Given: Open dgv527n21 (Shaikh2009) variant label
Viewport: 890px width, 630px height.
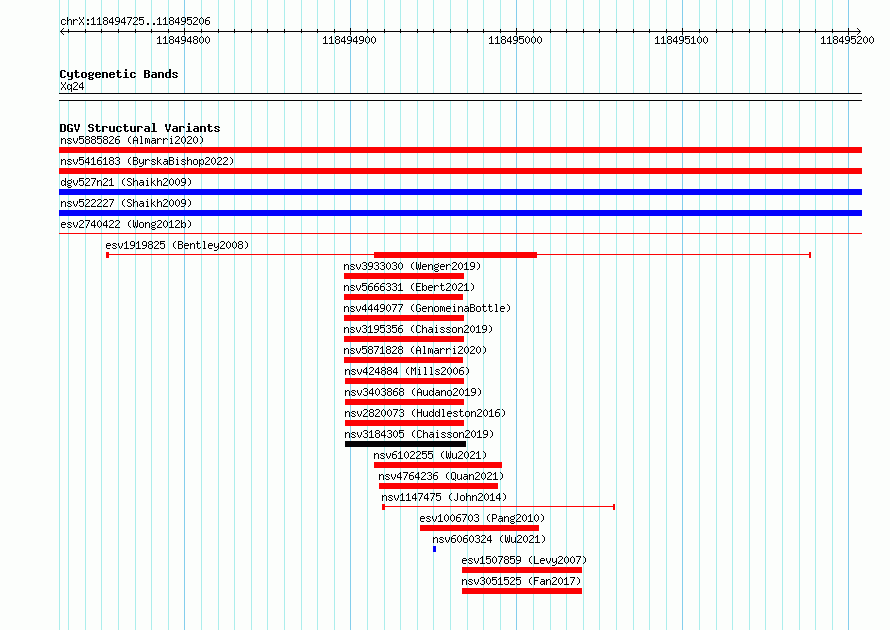Looking at the screenshot, I should pyautogui.click(x=126, y=182).
